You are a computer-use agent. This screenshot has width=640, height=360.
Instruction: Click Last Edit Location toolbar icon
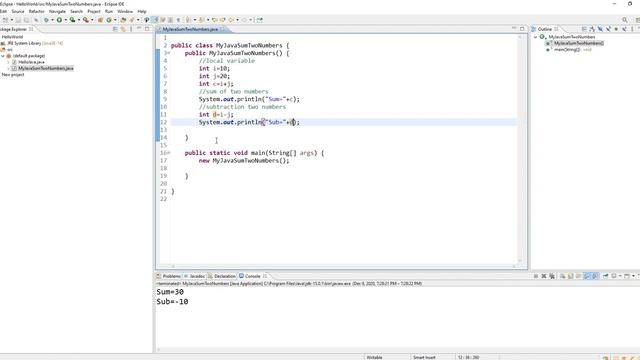(214, 20)
